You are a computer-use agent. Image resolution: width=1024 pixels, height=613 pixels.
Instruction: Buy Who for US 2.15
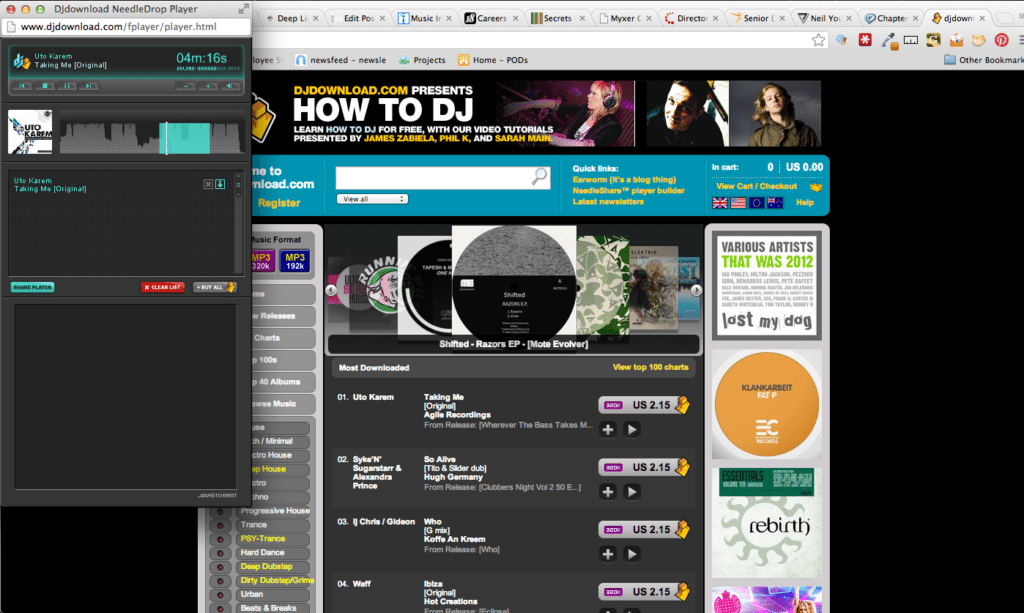(x=644, y=529)
